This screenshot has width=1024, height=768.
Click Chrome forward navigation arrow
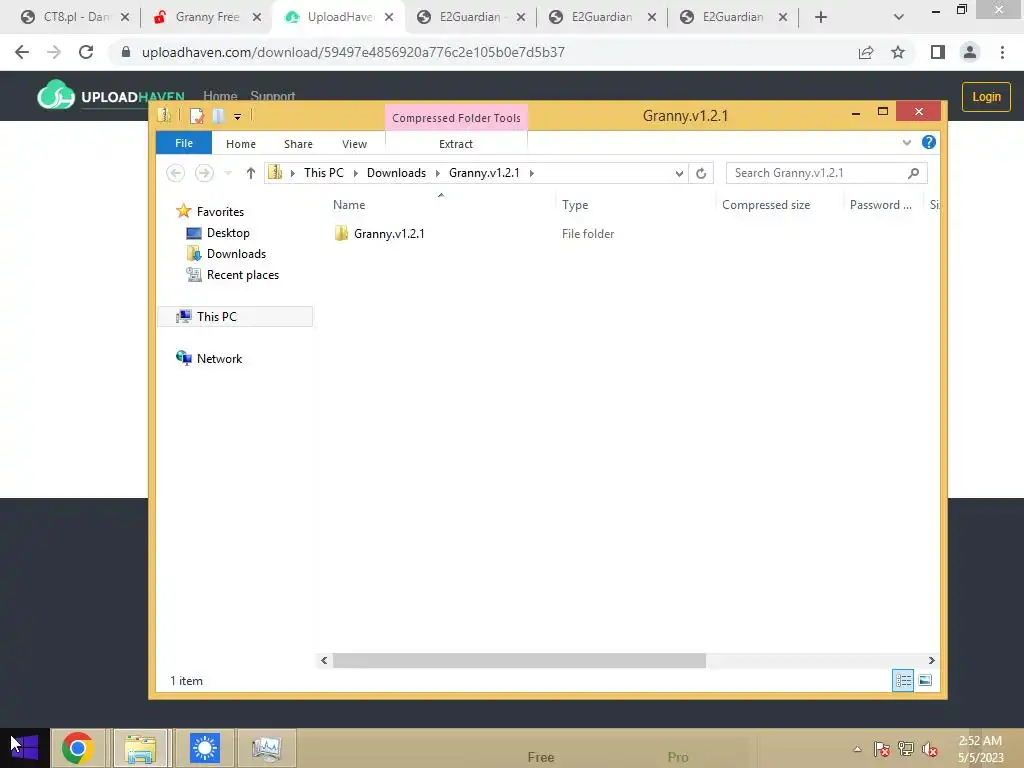pos(54,52)
